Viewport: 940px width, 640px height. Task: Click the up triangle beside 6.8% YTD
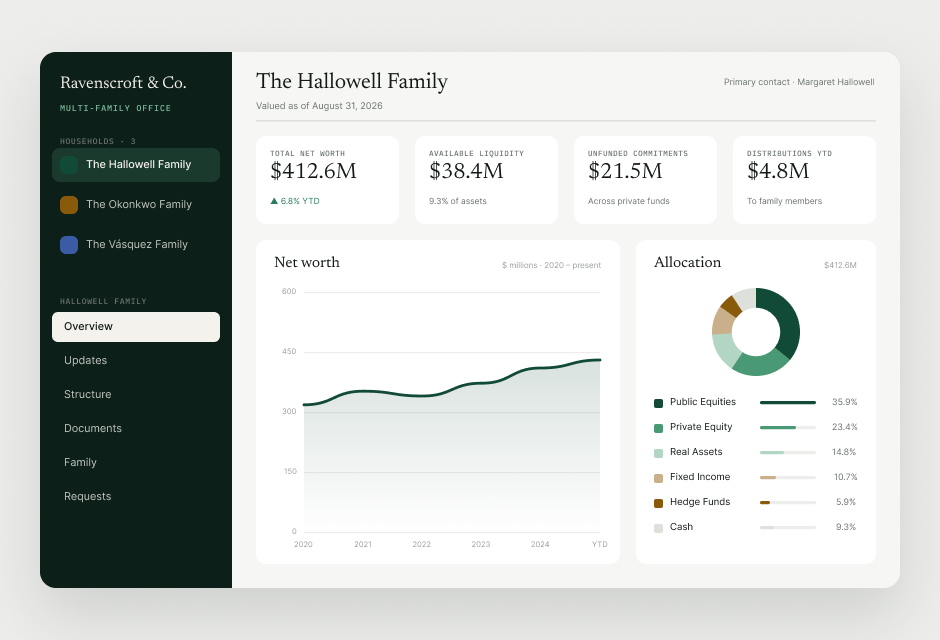(274, 201)
